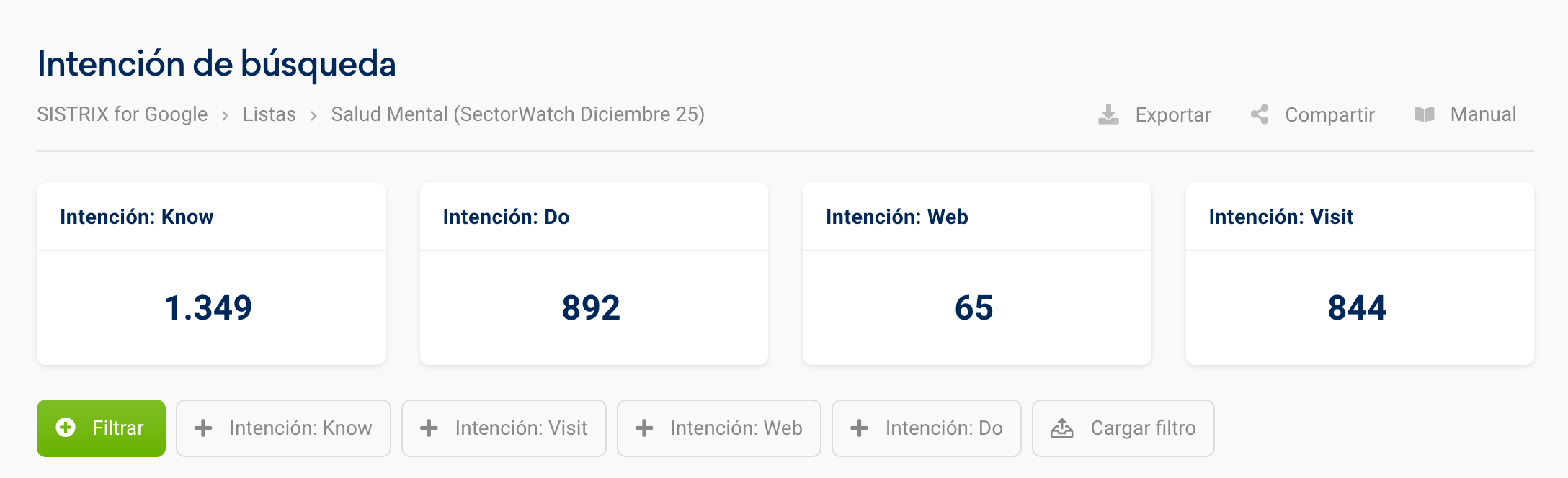Add the Intención: Do filter
The image size is (1568, 478).
[926, 428]
